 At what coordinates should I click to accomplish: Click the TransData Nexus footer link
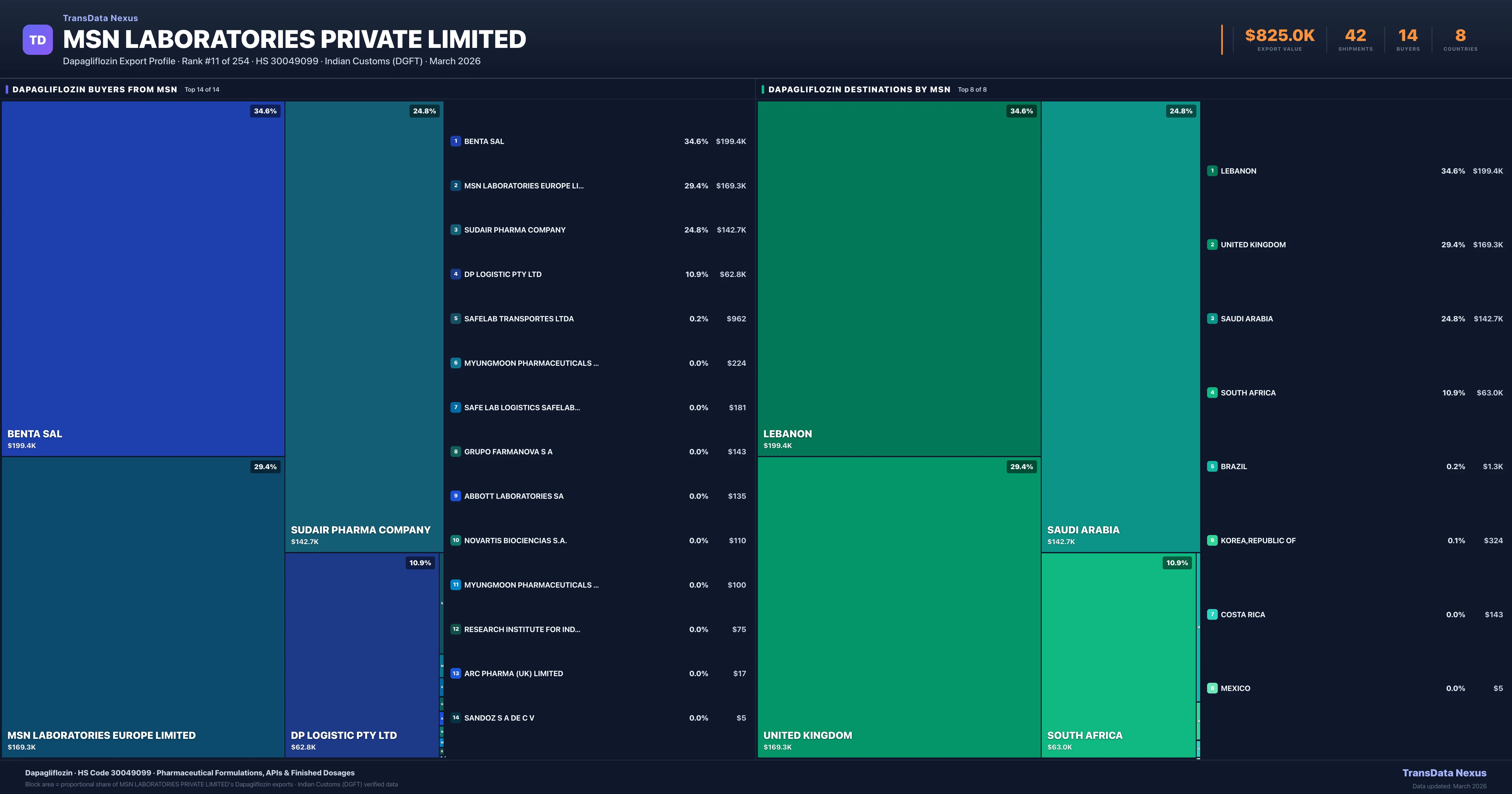tap(1444, 773)
